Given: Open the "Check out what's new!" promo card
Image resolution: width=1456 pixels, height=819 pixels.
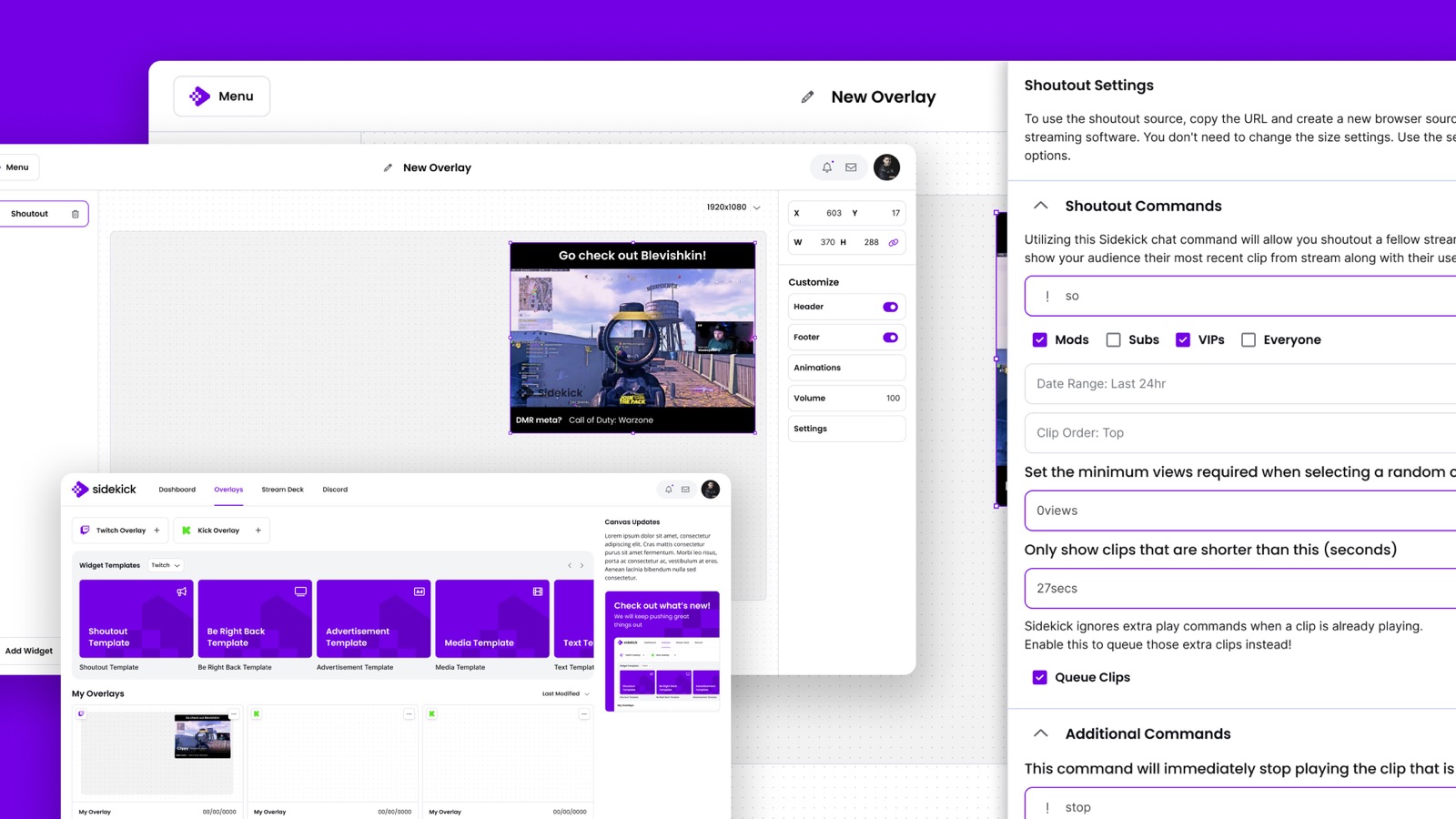Looking at the screenshot, I should (662, 652).
